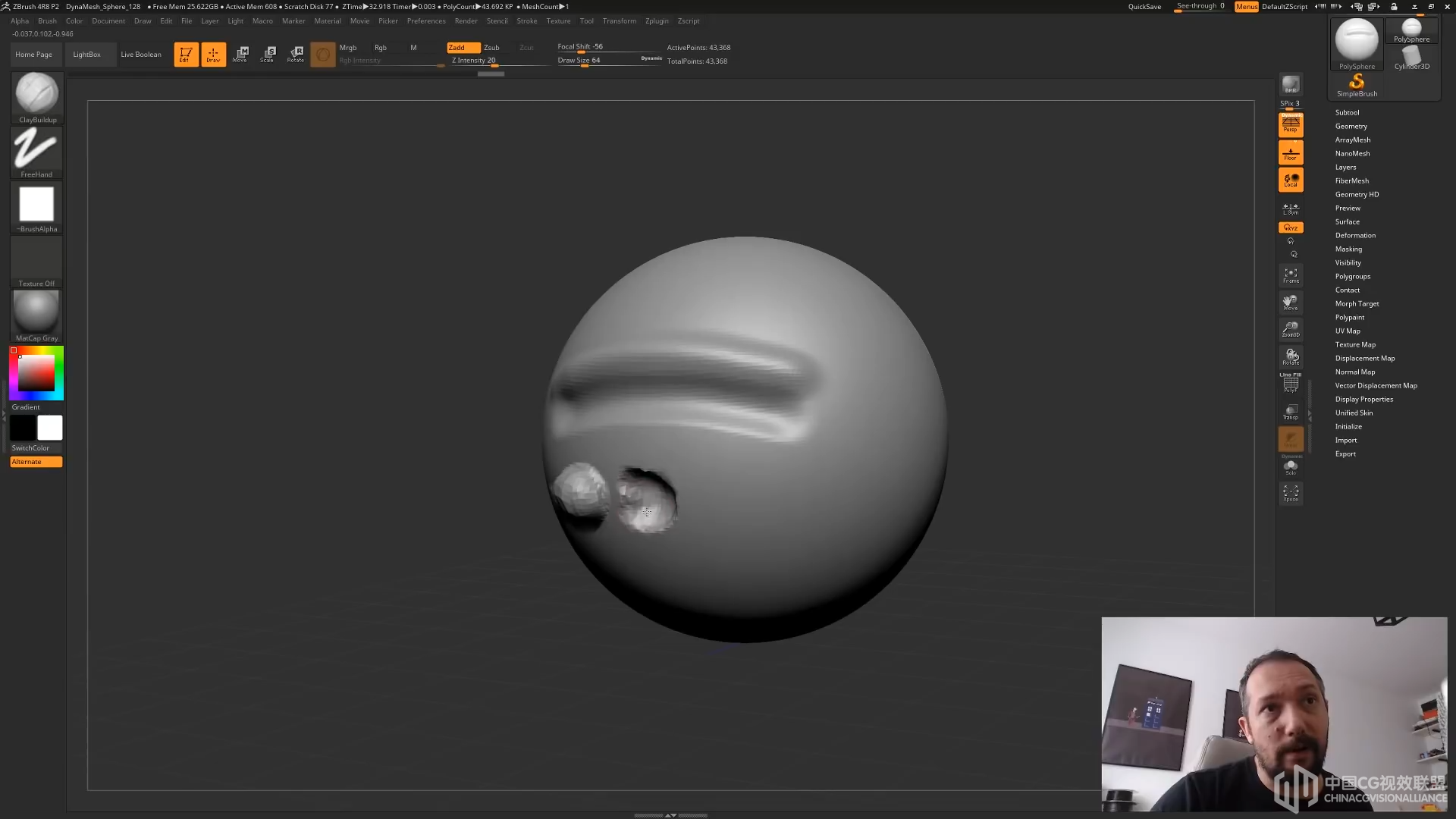The height and width of the screenshot is (819, 1456).
Task: Open the Texture Off selector
Action: tap(36, 262)
